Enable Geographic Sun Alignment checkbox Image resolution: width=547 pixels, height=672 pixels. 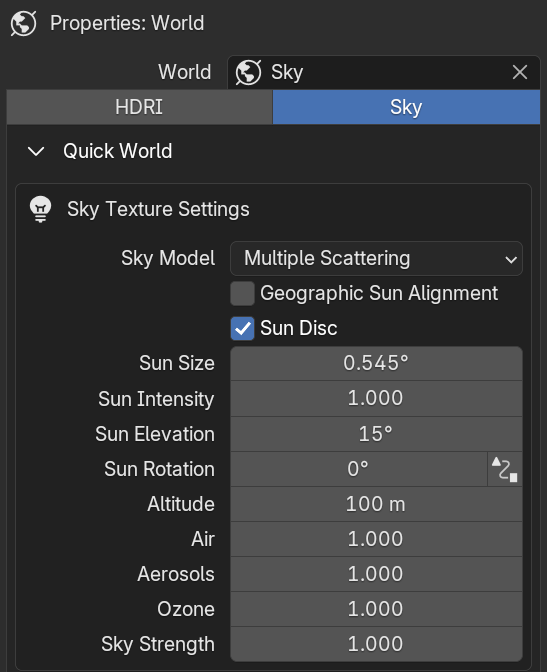[x=243, y=294]
